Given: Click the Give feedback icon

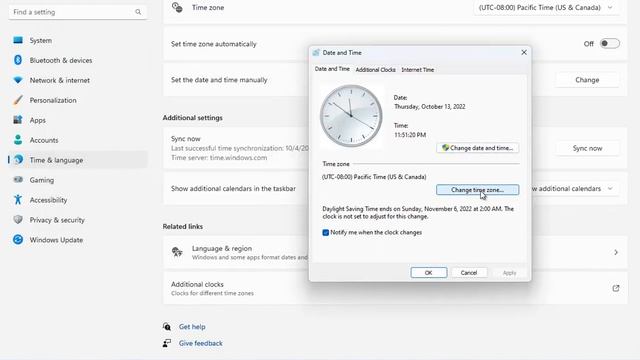Looking at the screenshot, I should tap(167, 343).
